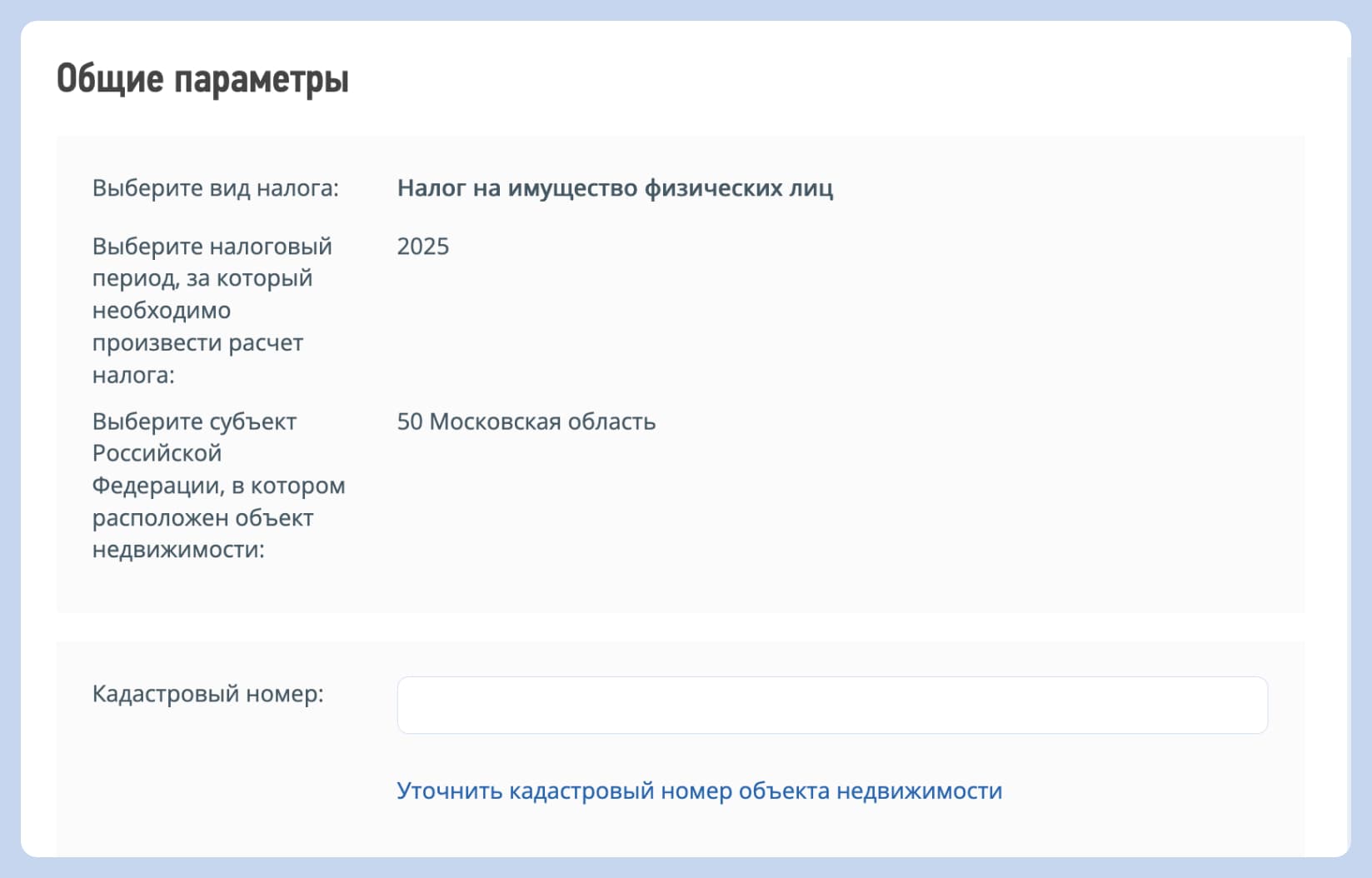
Task: Open the tax type selector showing 'Налог на имущество физических лиц'
Action: 615,190
